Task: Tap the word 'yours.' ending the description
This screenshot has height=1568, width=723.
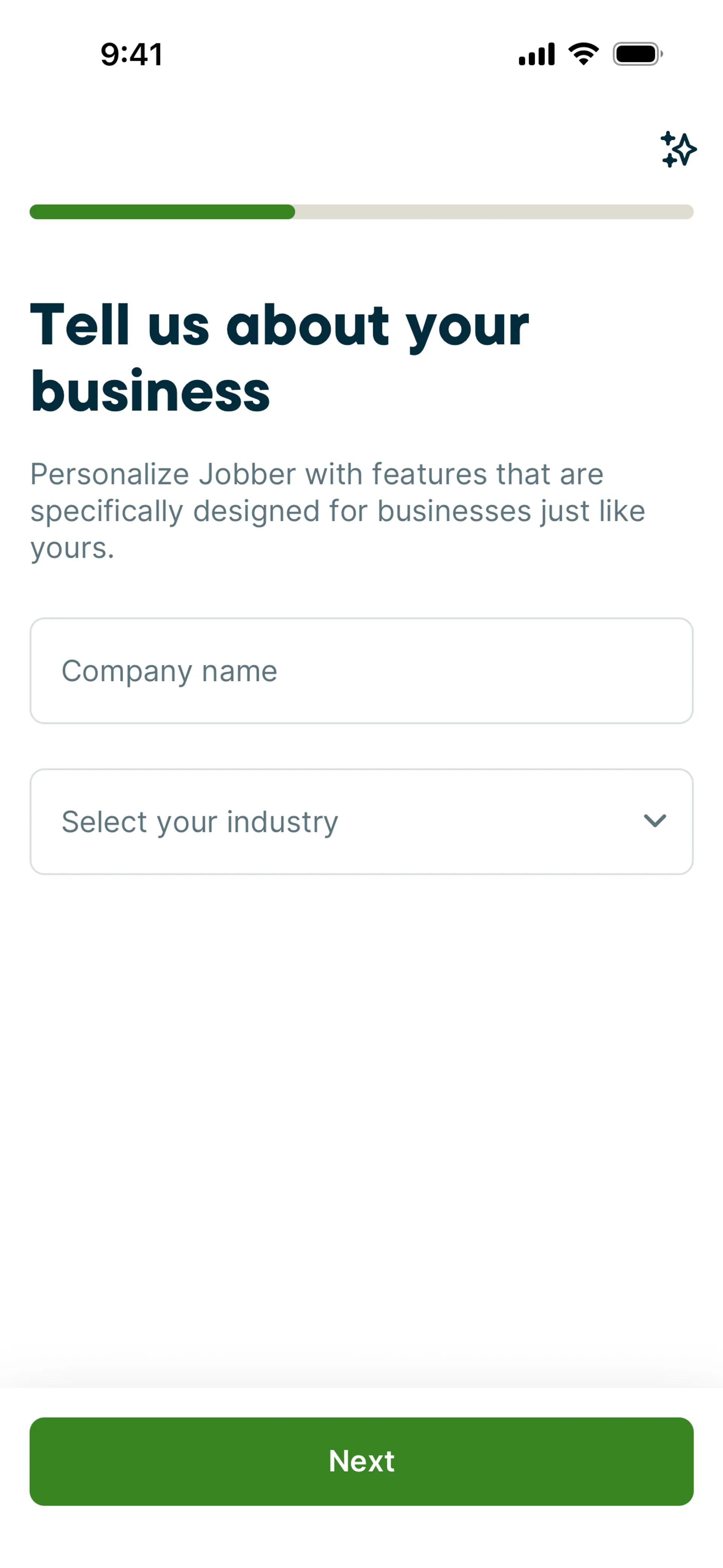Action: click(72, 548)
